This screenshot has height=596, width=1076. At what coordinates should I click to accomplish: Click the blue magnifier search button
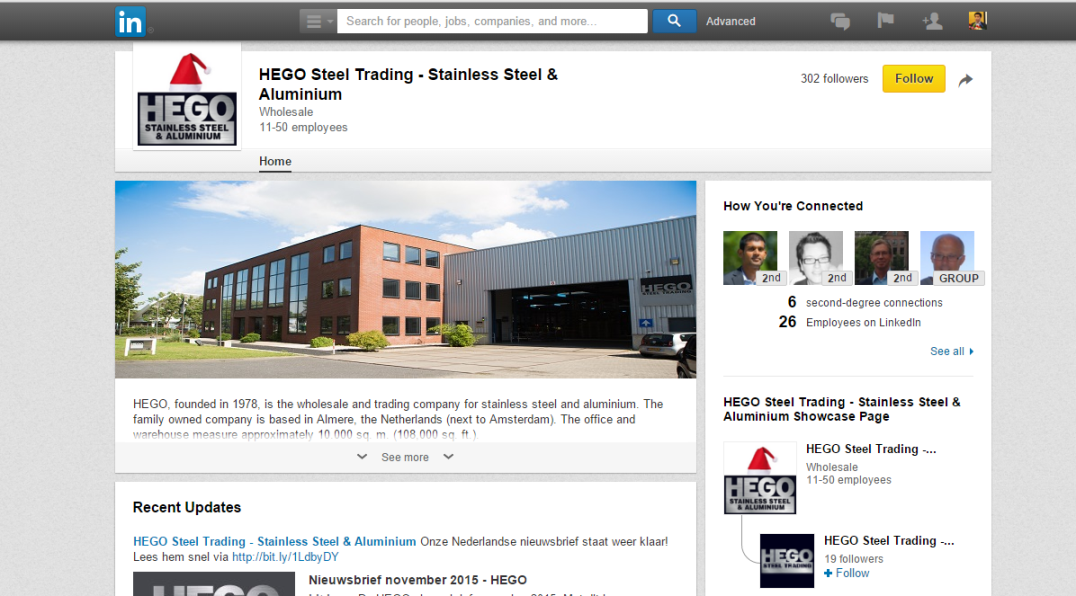pyautogui.click(x=674, y=21)
